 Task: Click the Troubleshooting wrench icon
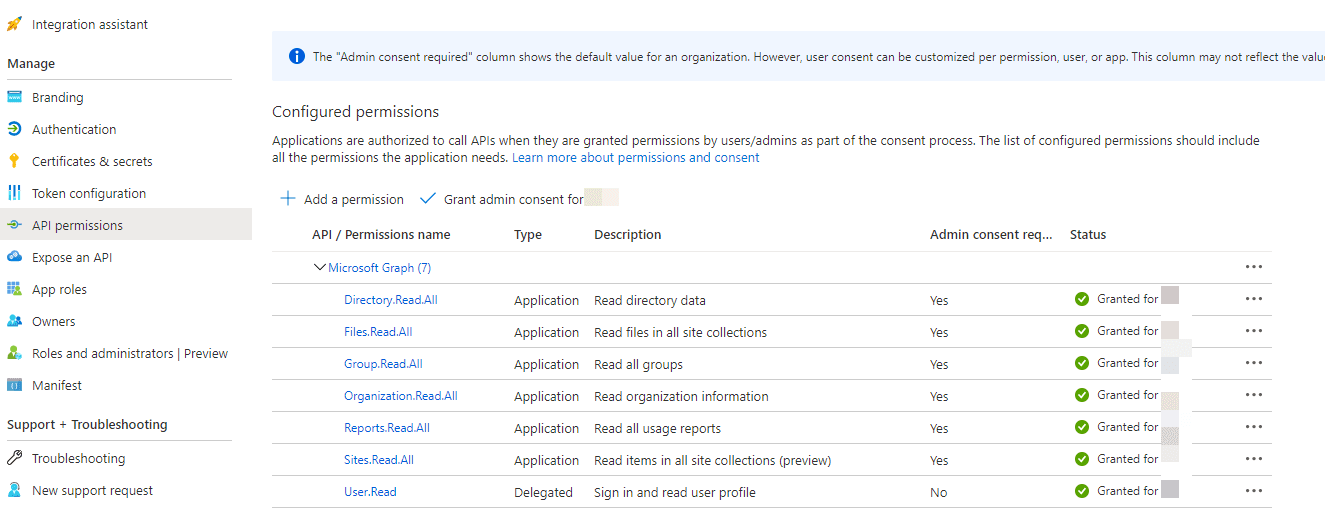14,458
